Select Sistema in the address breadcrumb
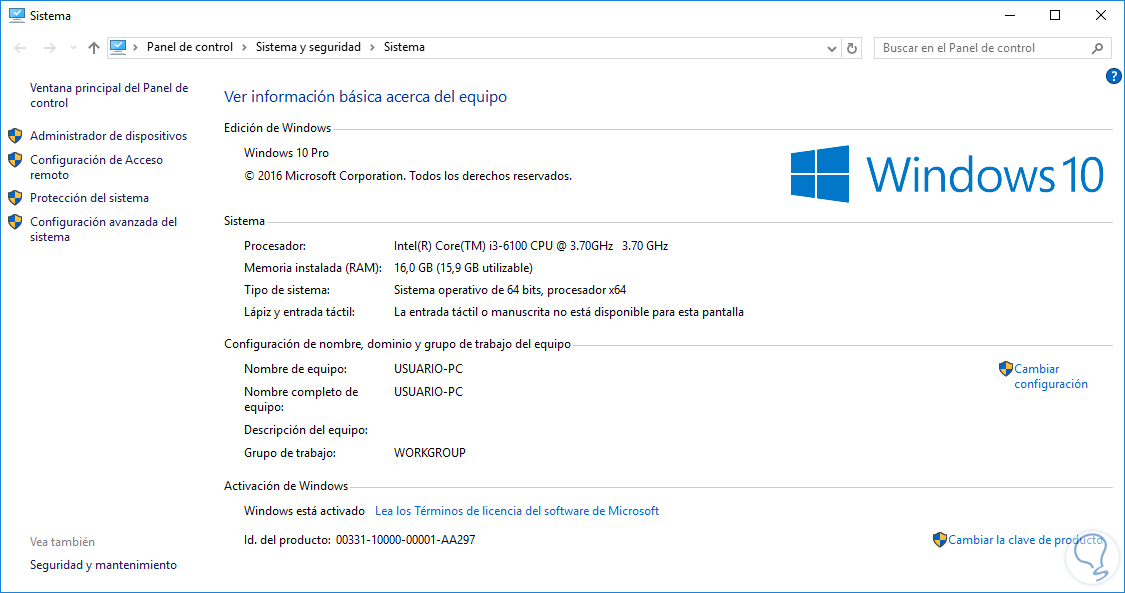The image size is (1125, 593). click(x=404, y=47)
